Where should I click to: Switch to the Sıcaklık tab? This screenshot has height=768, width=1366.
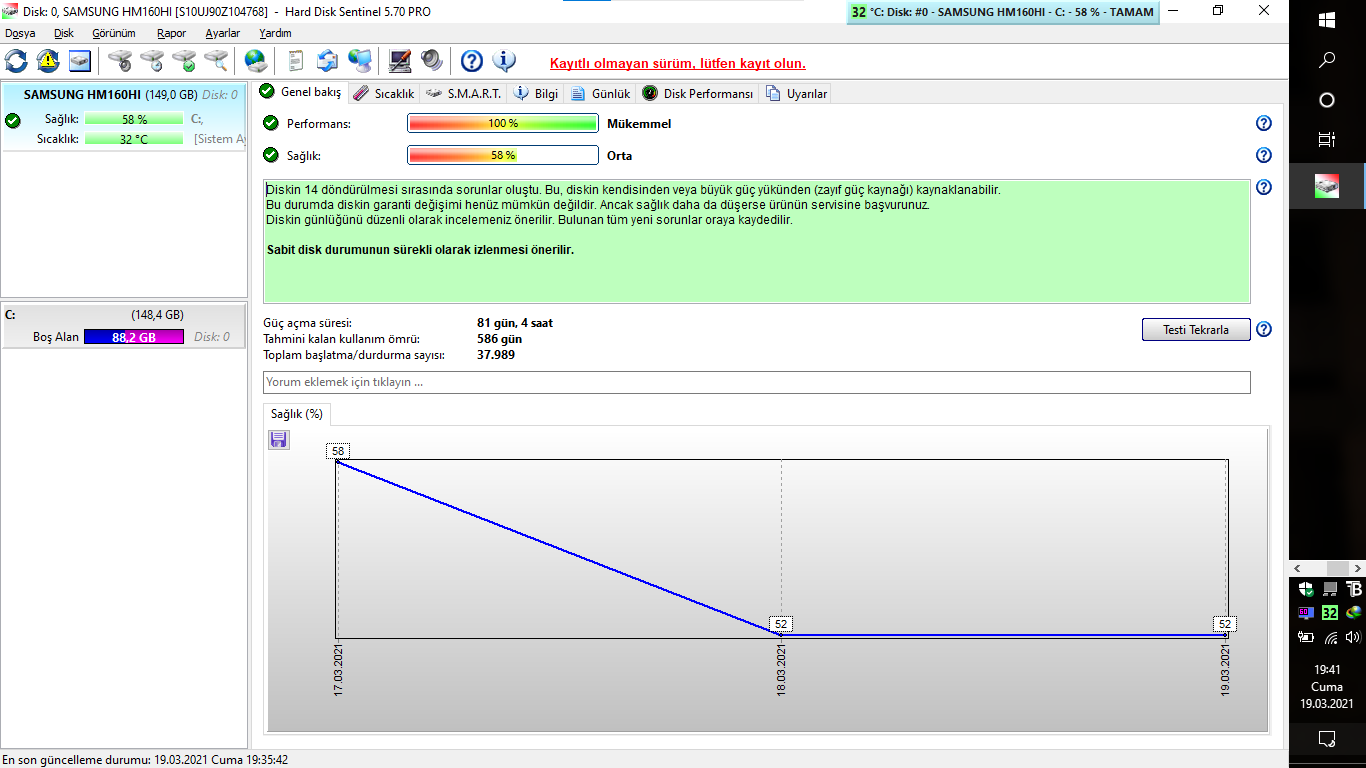point(383,93)
